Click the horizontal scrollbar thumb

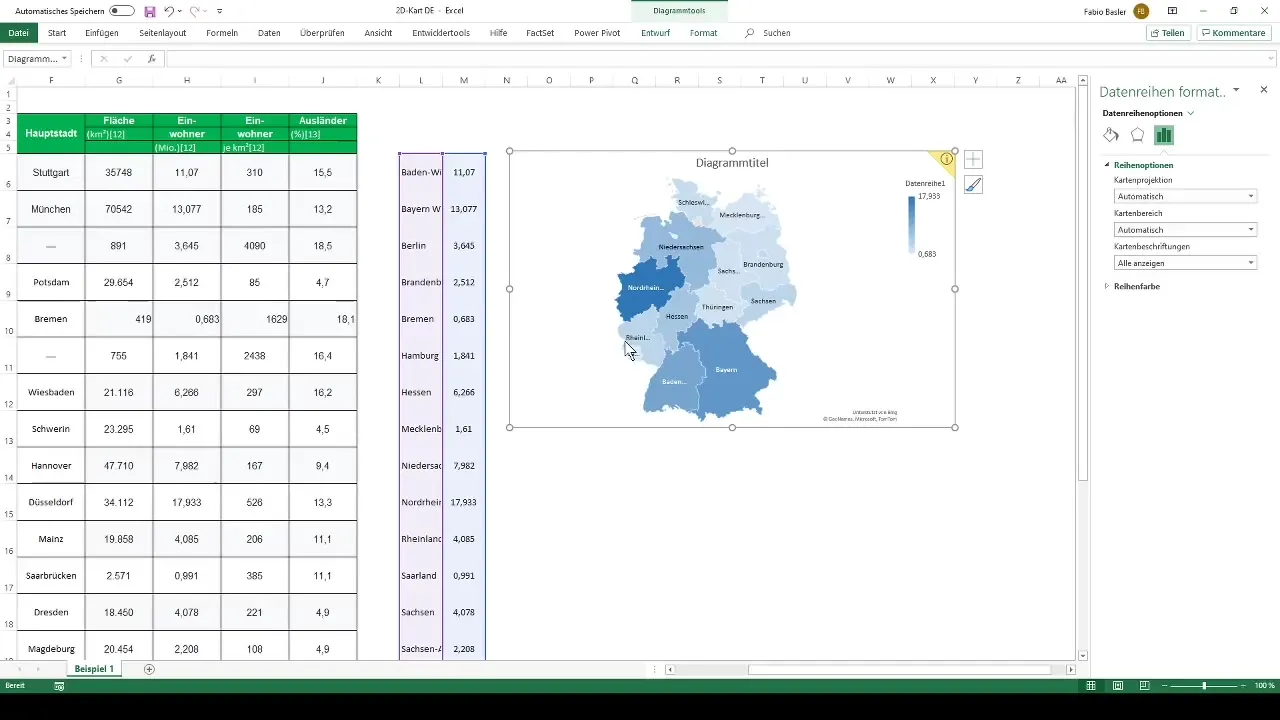(x=899, y=669)
